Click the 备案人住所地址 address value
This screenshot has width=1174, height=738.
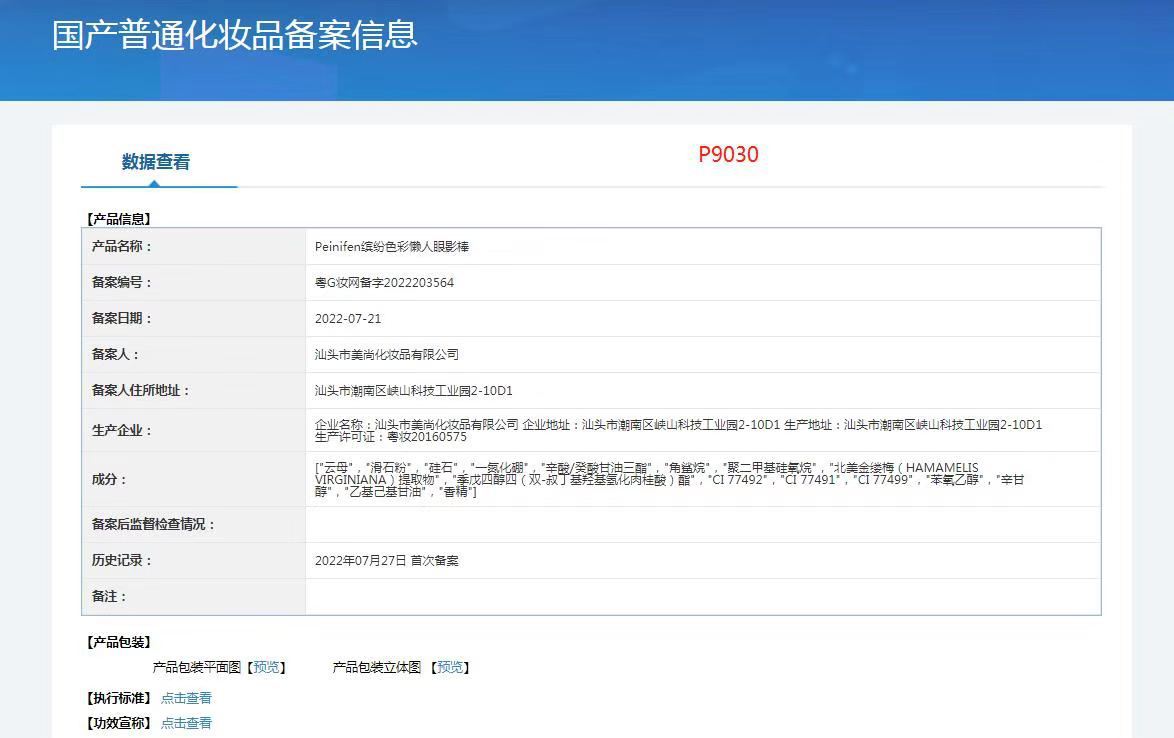[414, 390]
